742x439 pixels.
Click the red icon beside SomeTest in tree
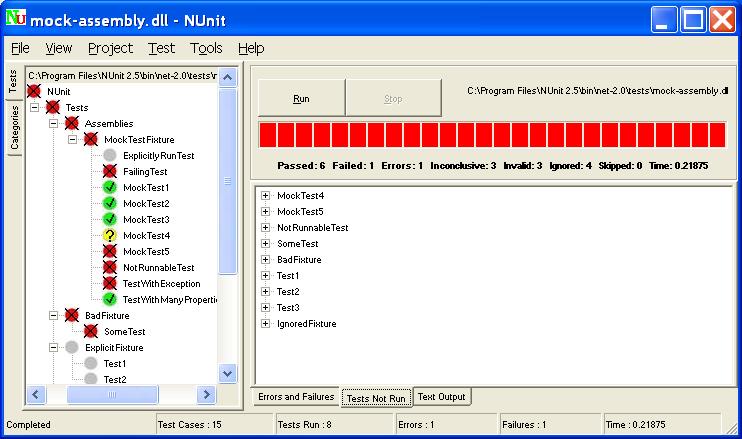coord(91,331)
